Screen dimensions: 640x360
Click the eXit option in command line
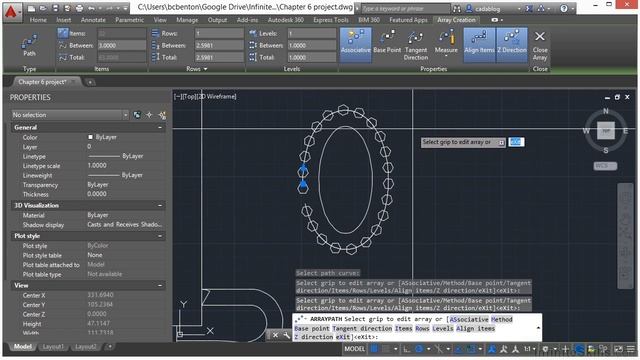pyautogui.click(x=343, y=337)
